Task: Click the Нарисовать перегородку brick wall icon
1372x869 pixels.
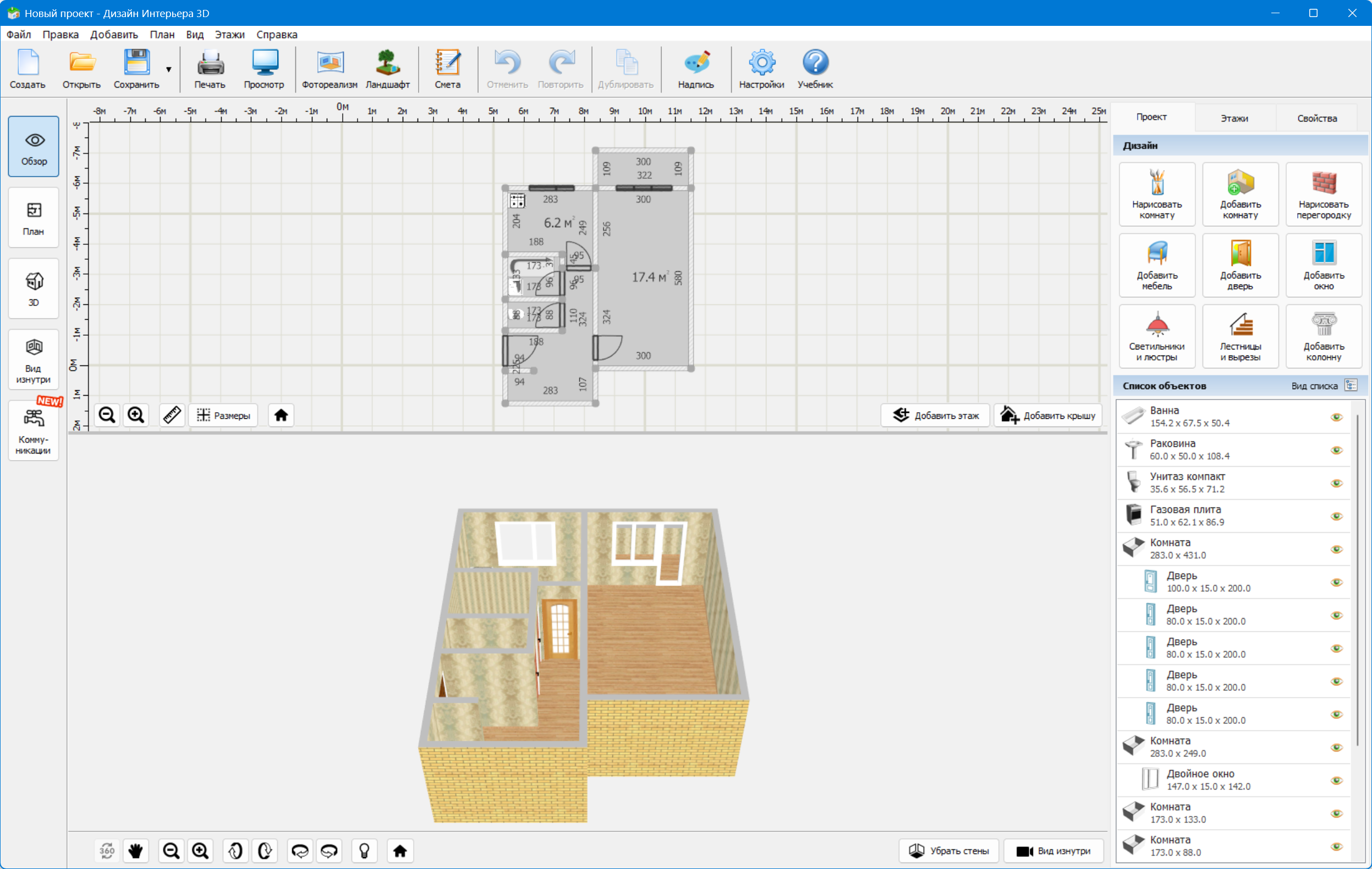Action: [1324, 194]
